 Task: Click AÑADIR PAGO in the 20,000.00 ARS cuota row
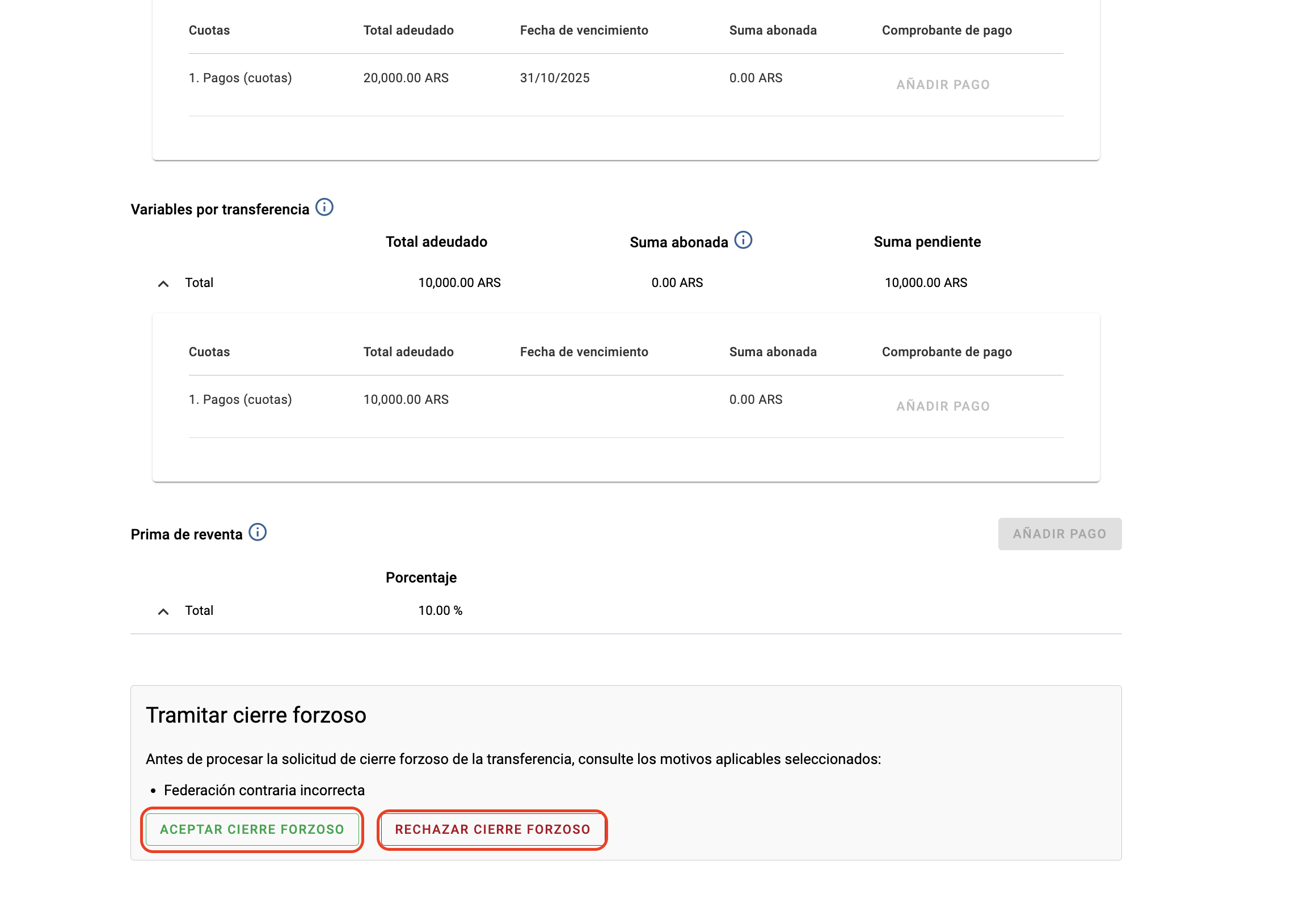click(943, 85)
